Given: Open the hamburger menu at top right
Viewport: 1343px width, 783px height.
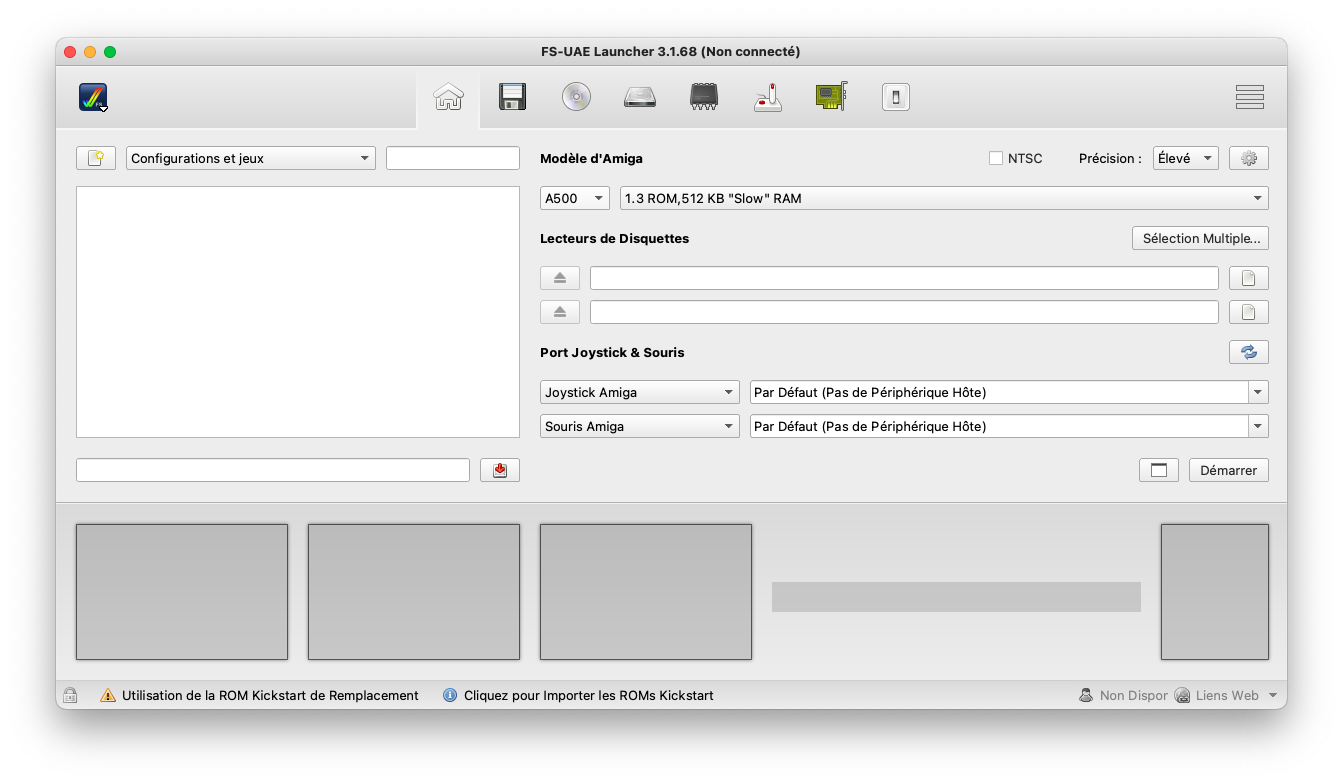Looking at the screenshot, I should (1249, 97).
